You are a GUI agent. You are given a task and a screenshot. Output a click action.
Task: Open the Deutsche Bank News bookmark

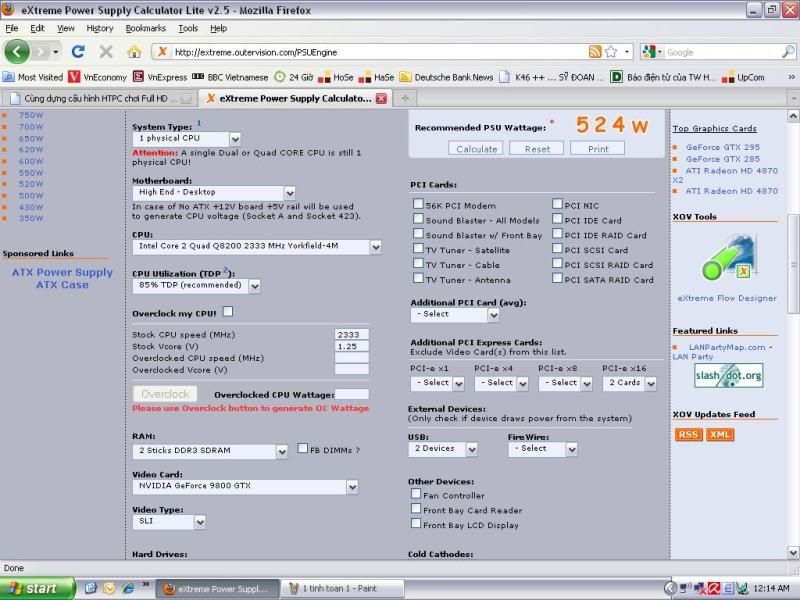446,77
